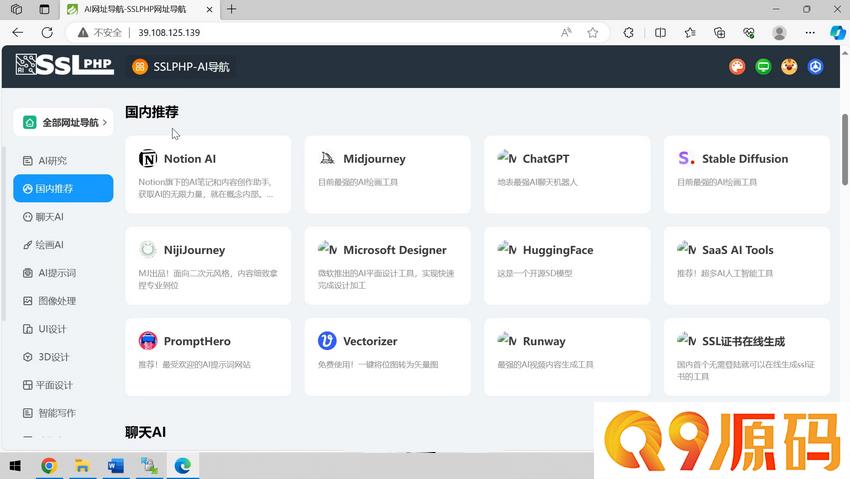The height and width of the screenshot is (479, 850).
Task: Open Edge settings and more menu
Action: pos(810,33)
